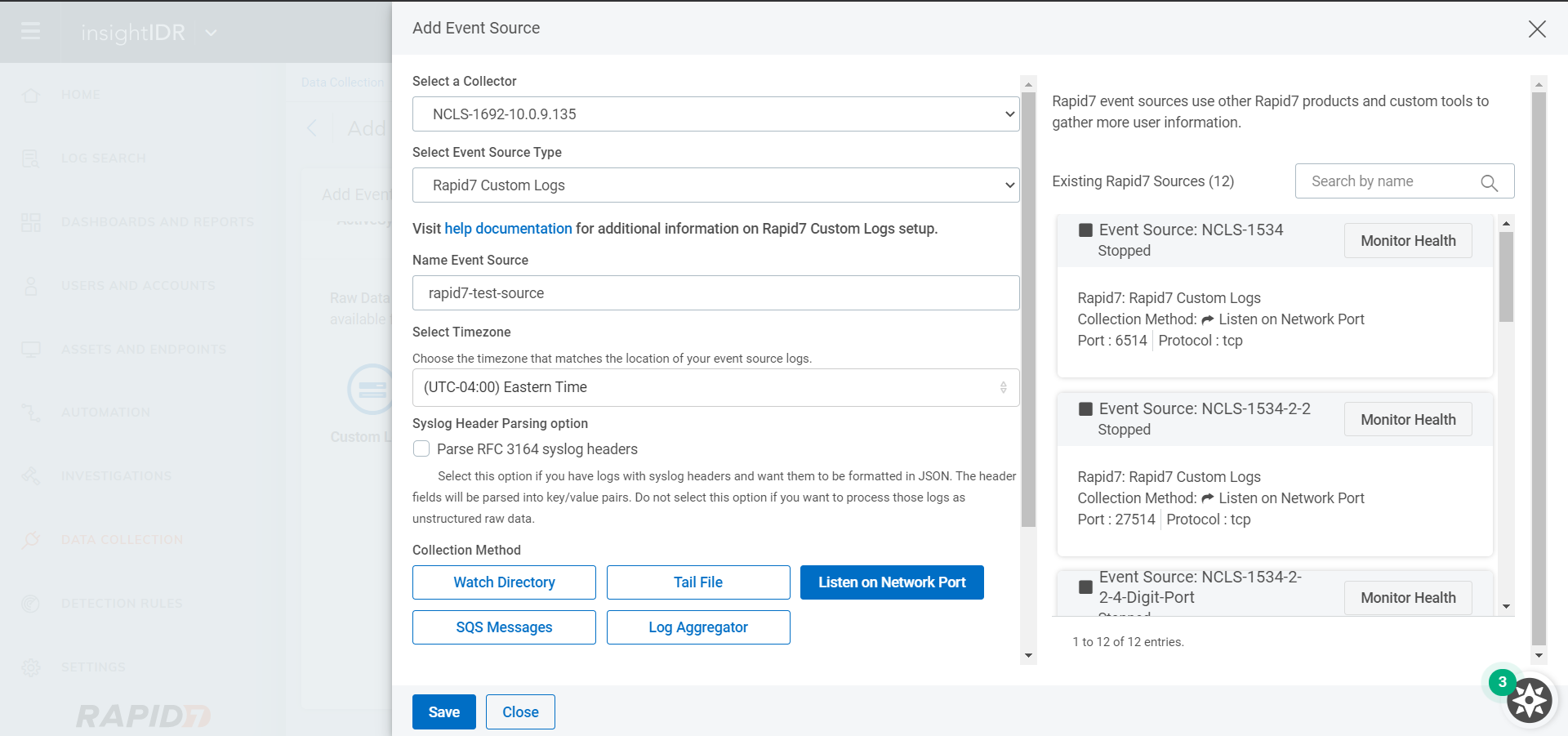Click the Settings gear icon
The image size is (1568, 736).
tap(31, 667)
